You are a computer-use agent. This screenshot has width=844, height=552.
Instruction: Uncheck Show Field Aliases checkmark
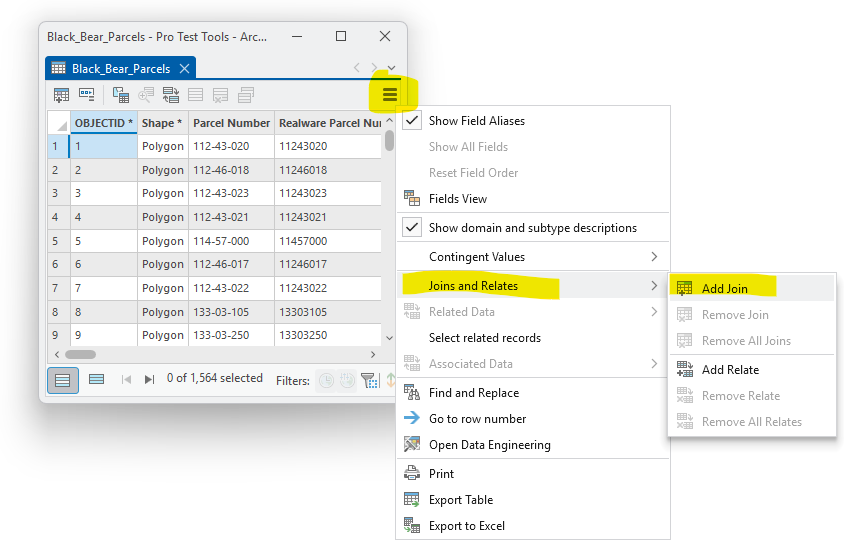412,121
